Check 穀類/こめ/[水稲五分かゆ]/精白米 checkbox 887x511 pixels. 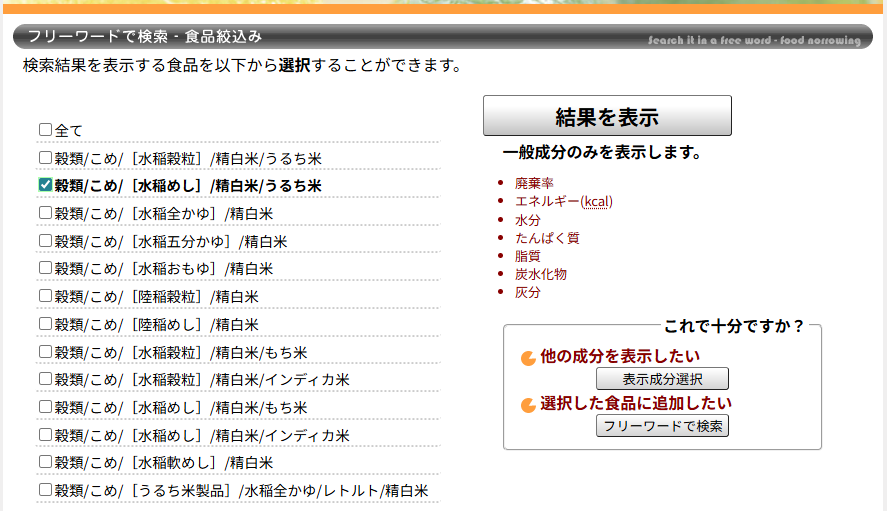coord(45,241)
